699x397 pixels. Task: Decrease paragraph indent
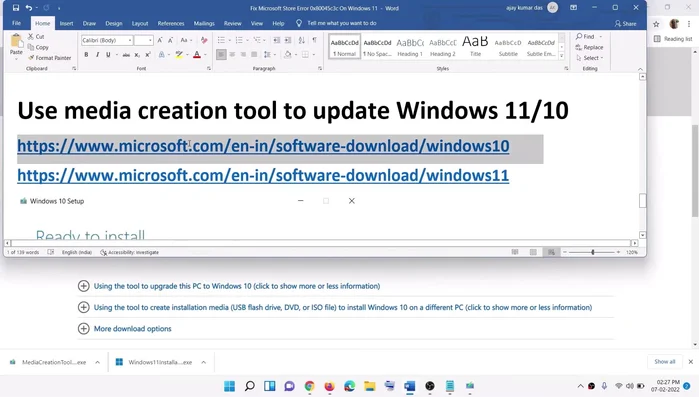pos(277,40)
